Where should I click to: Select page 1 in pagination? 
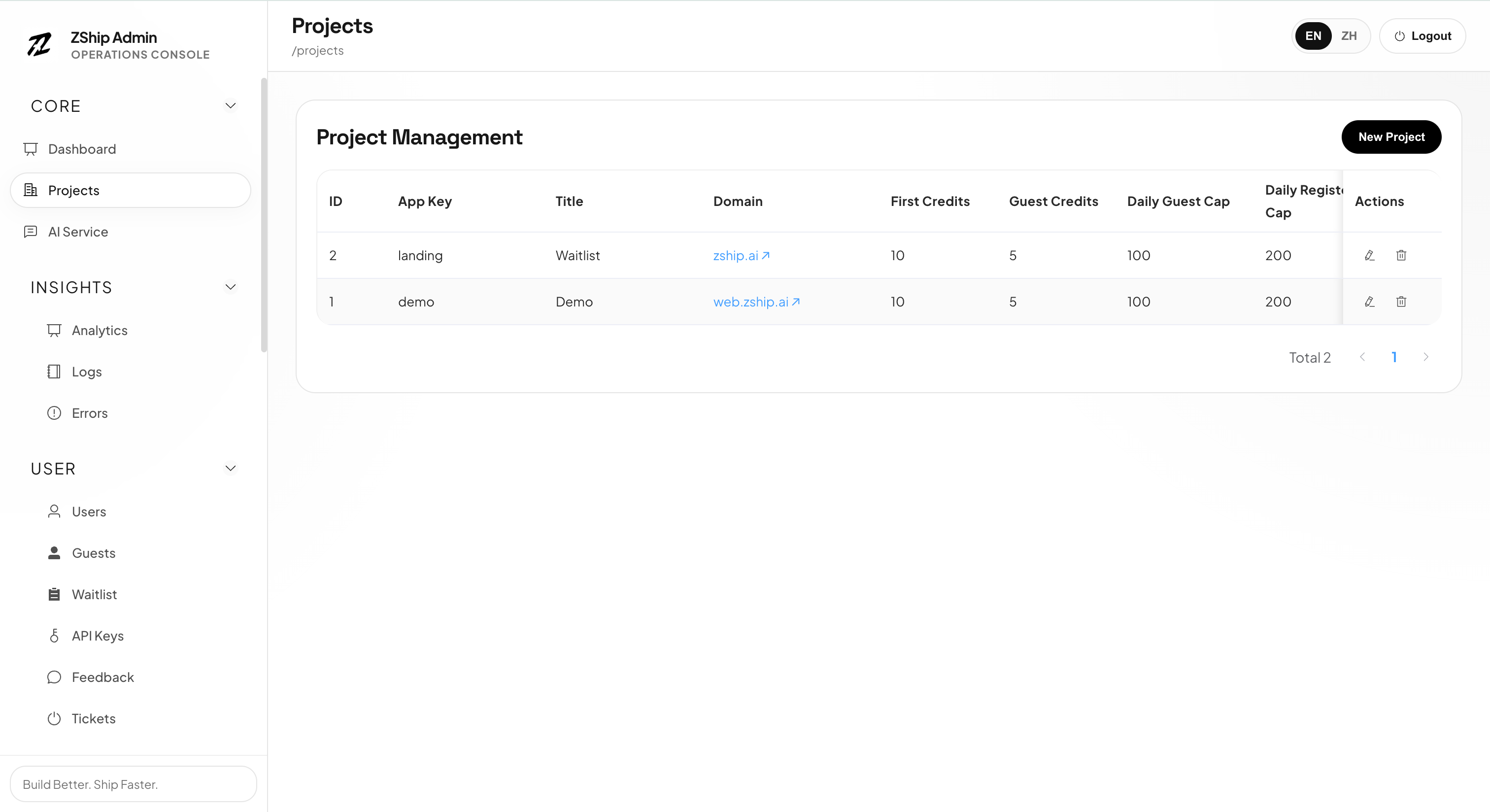(x=1394, y=357)
